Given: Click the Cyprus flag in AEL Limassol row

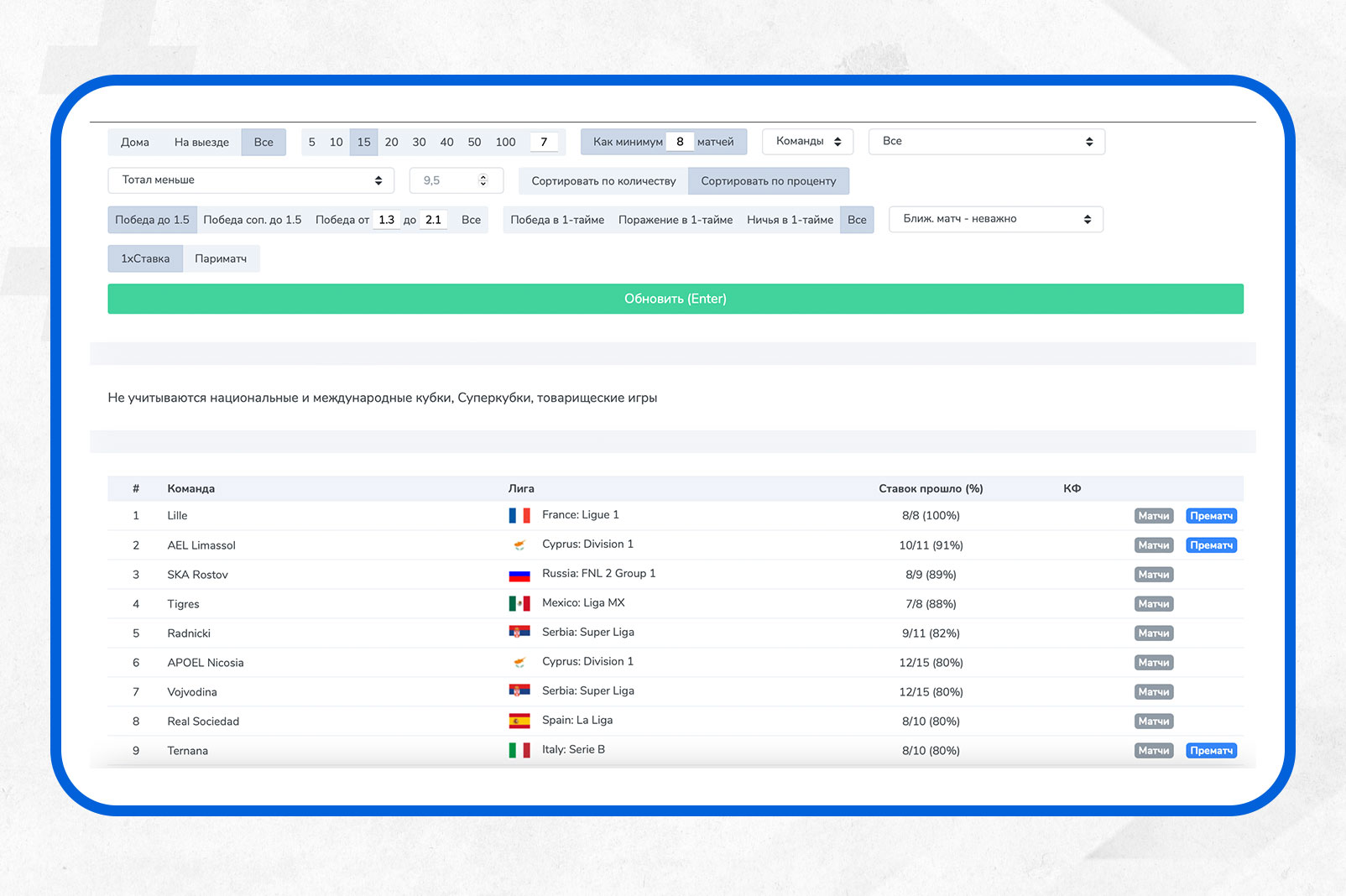Looking at the screenshot, I should coord(519,545).
